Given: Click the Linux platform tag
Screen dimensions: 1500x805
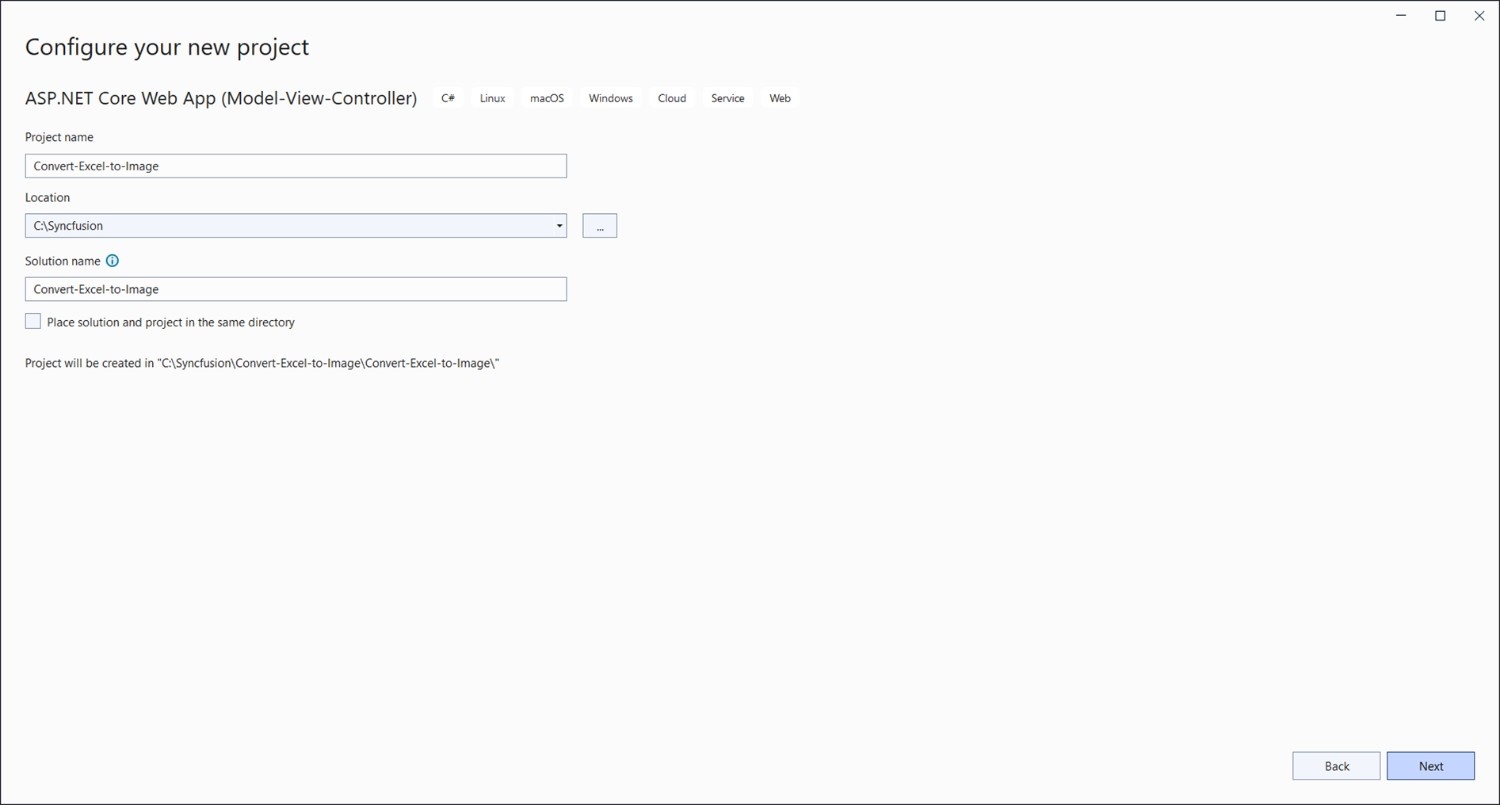Looking at the screenshot, I should [x=492, y=98].
